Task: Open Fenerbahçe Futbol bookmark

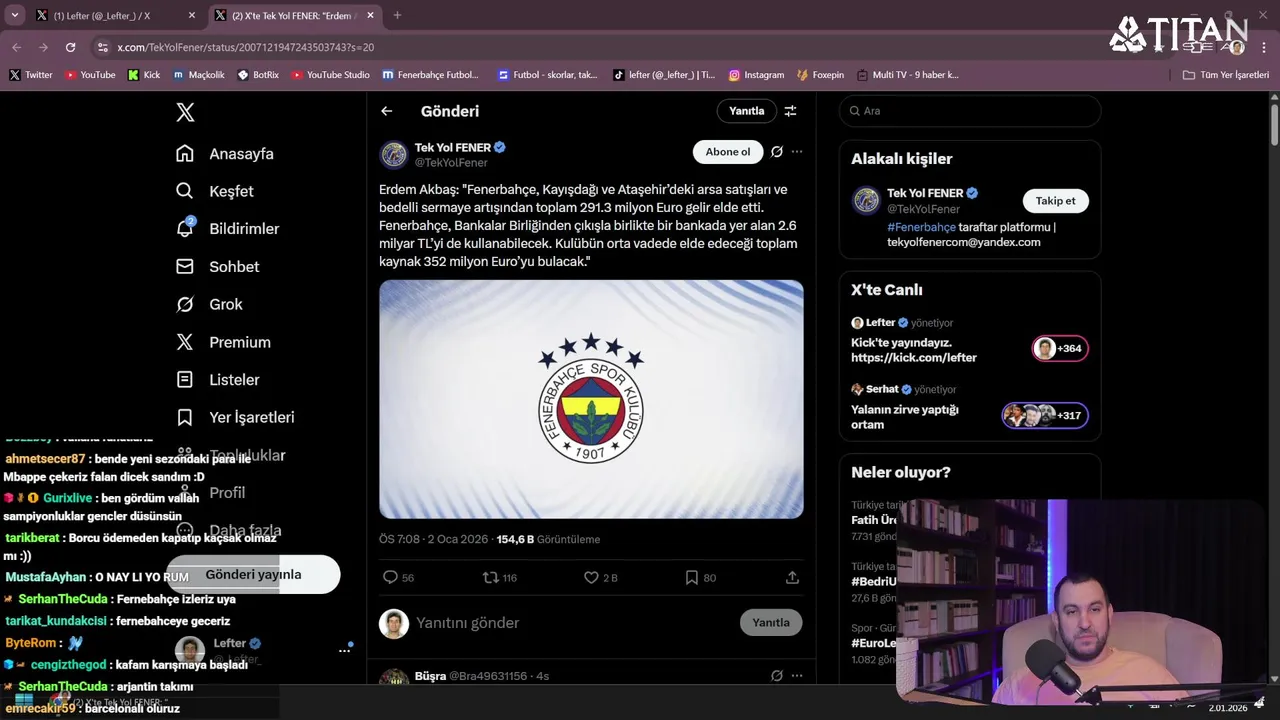Action: point(431,75)
